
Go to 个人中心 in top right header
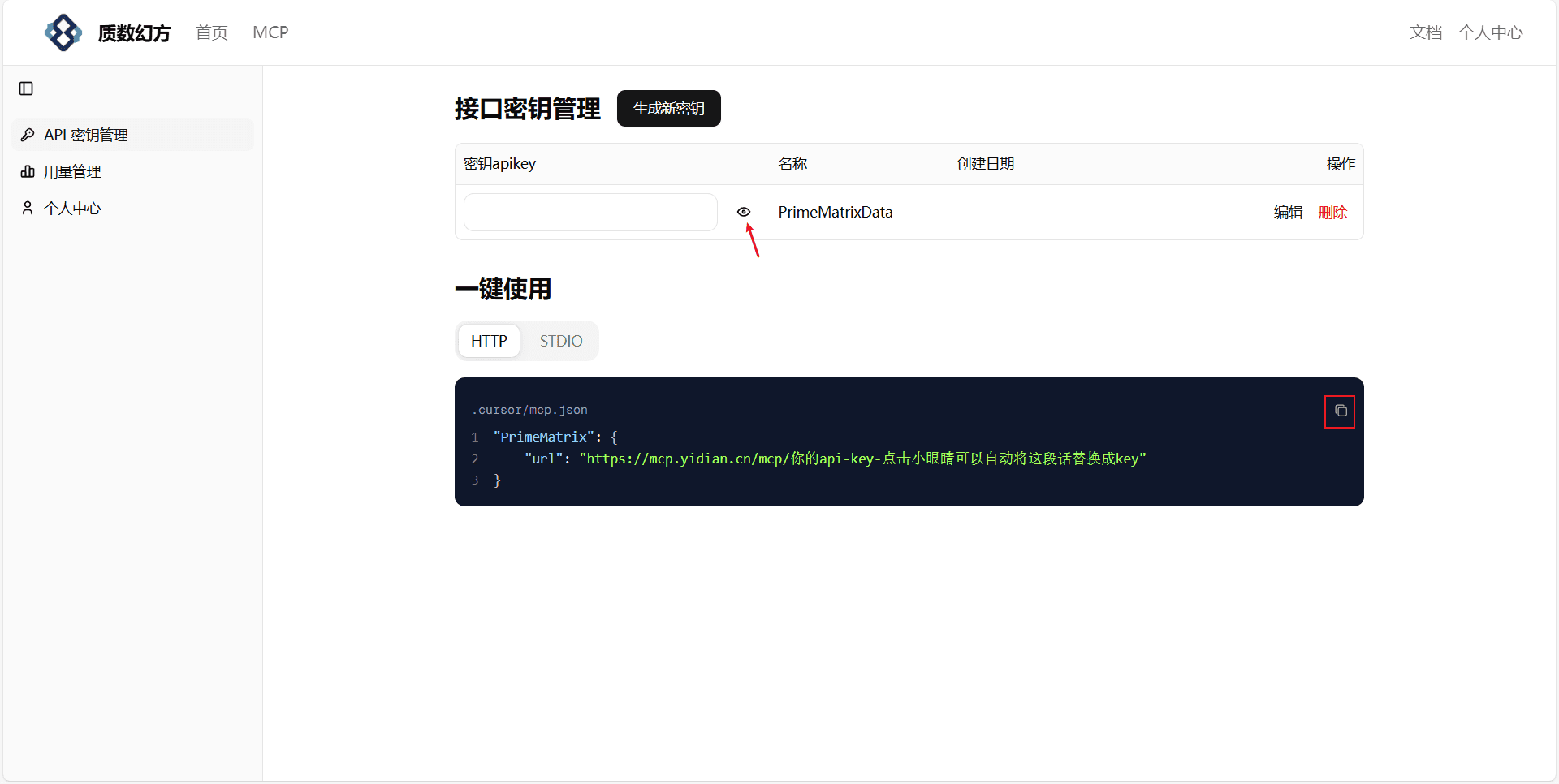pos(1490,32)
